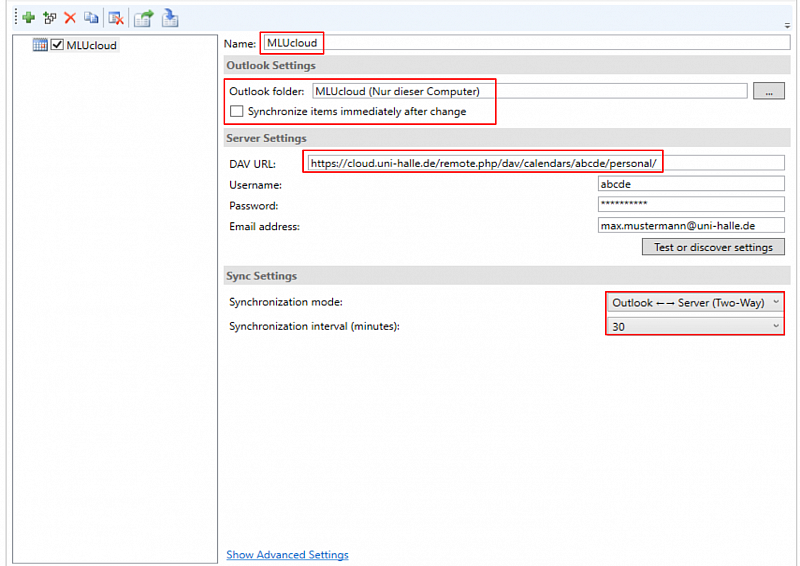Copy the selected profile using the toolbar icon
The height and width of the screenshot is (566, 800).
coord(91,18)
